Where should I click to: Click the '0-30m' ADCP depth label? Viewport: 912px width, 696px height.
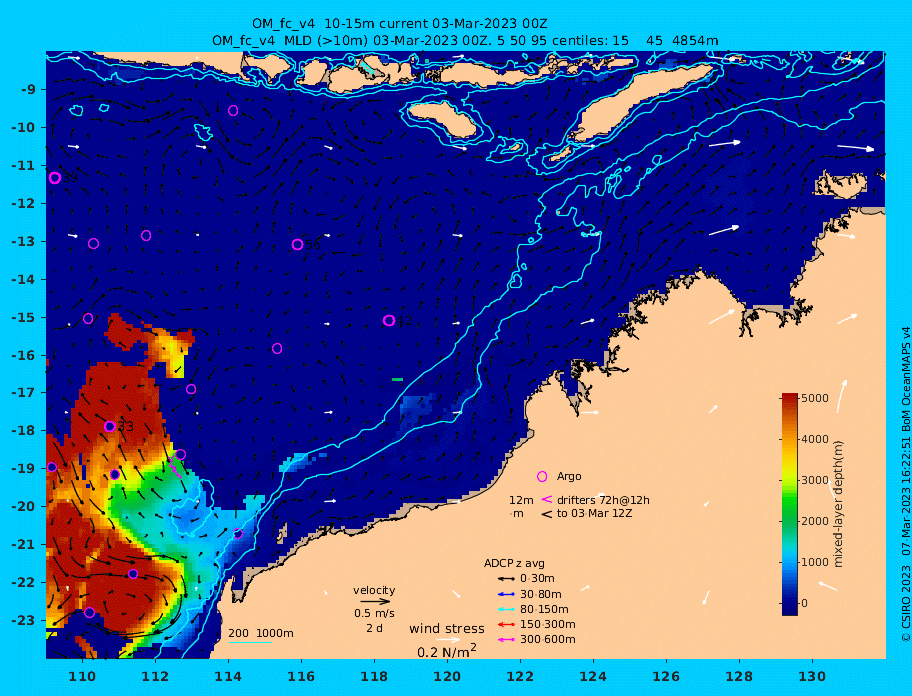point(537,579)
